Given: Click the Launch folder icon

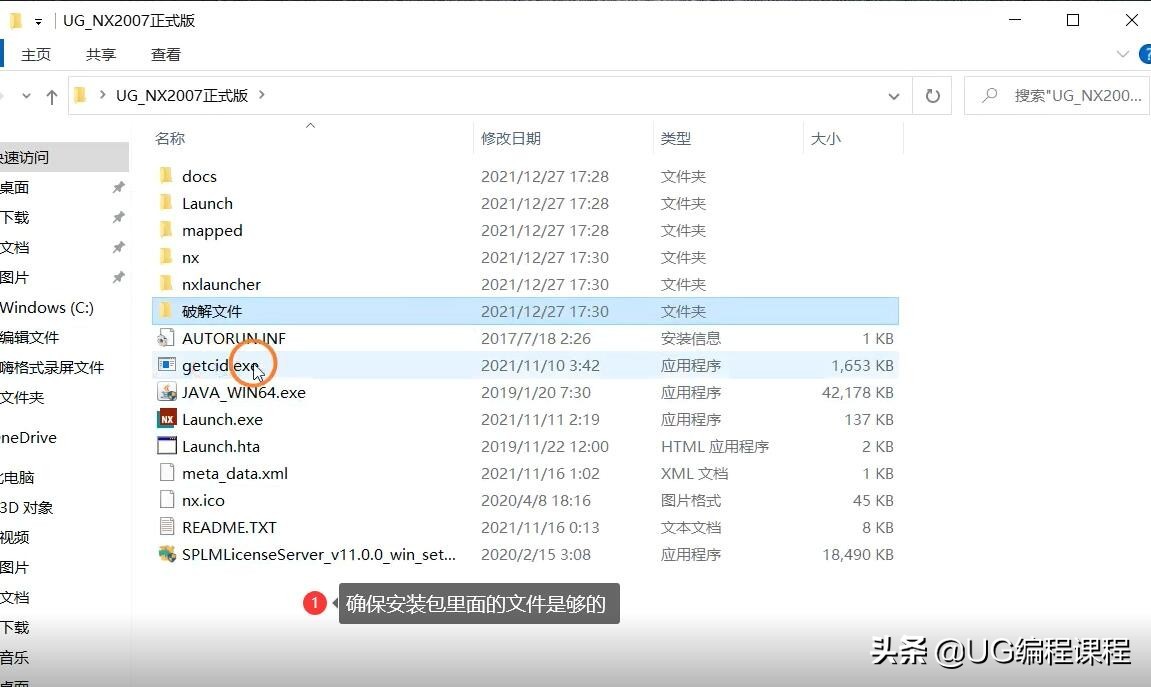Looking at the screenshot, I should click(x=167, y=203).
